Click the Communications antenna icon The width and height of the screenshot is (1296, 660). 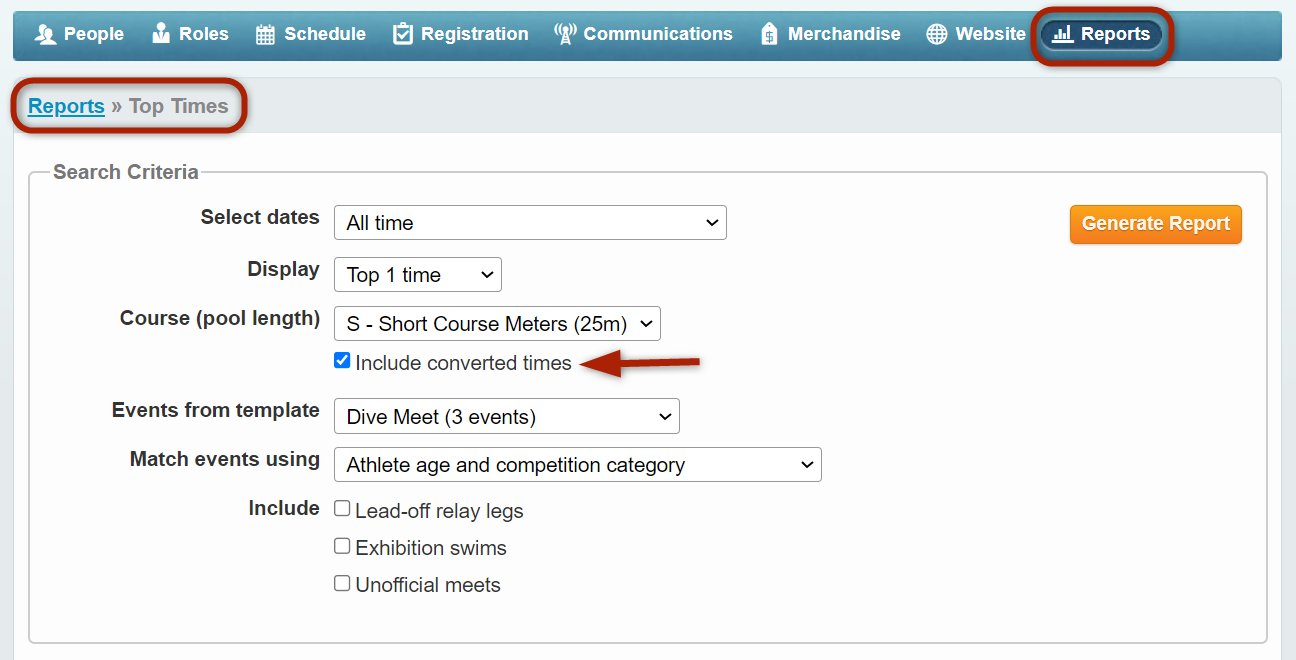(x=565, y=34)
